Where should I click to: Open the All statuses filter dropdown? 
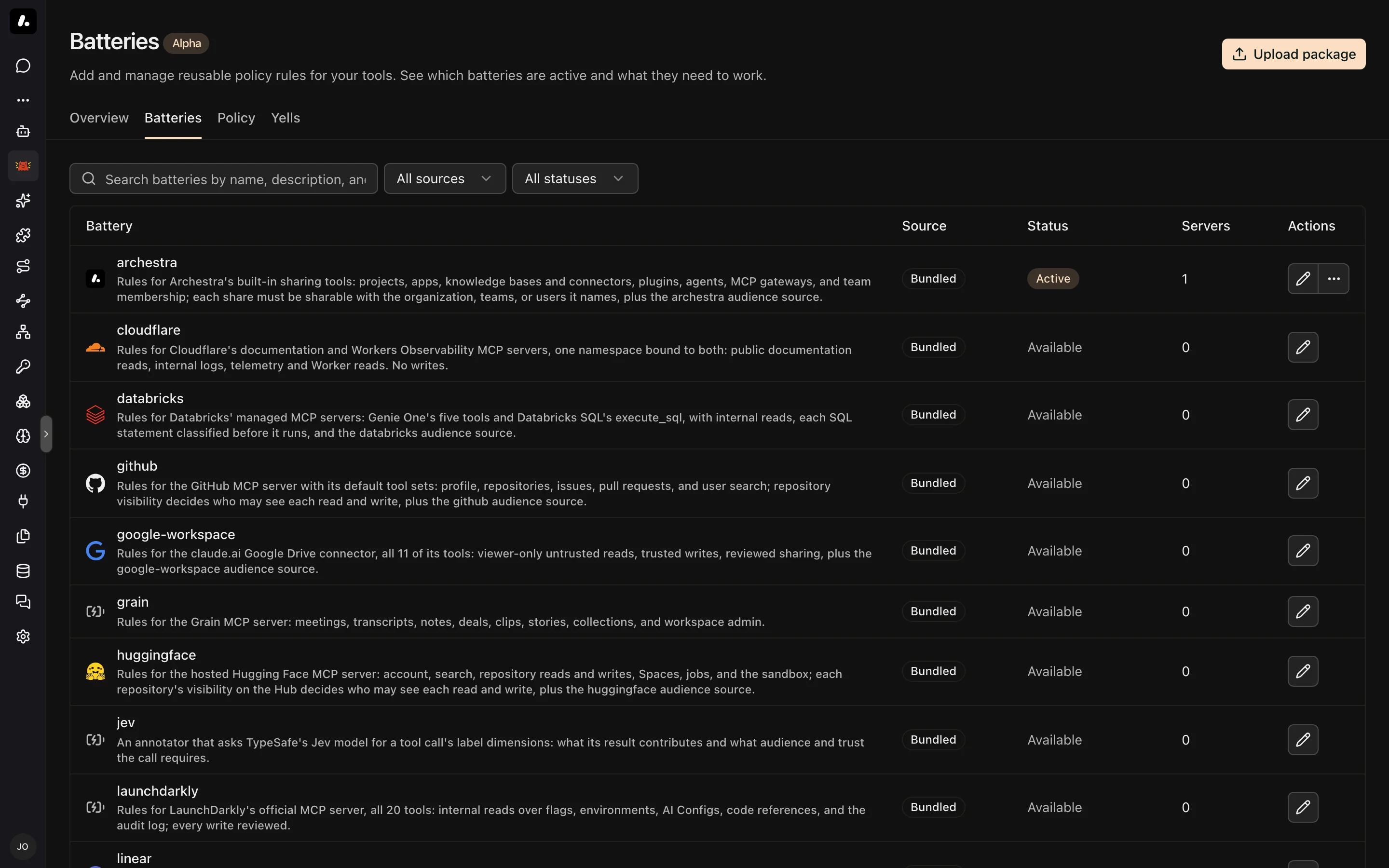click(574, 178)
